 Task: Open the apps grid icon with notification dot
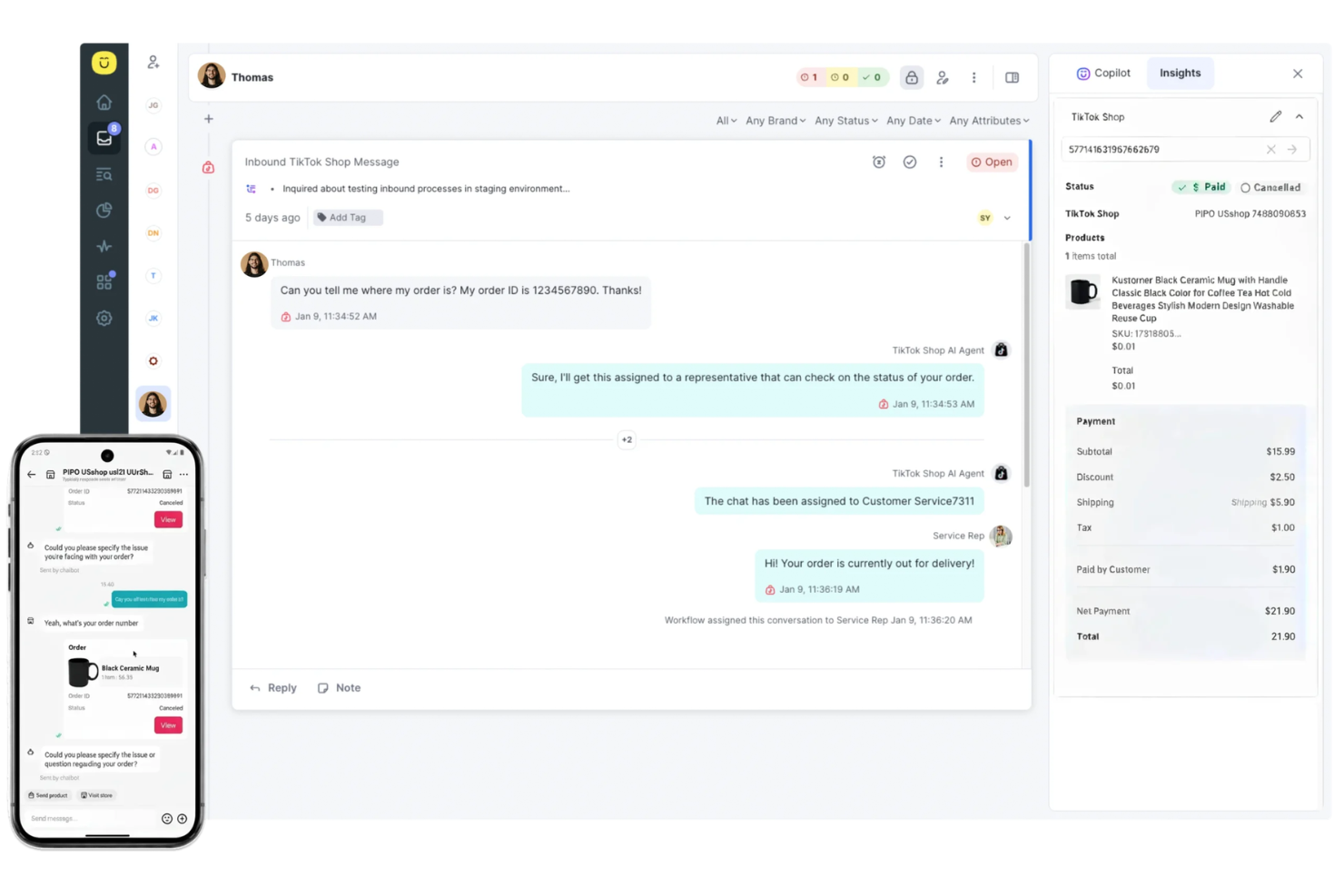point(104,281)
